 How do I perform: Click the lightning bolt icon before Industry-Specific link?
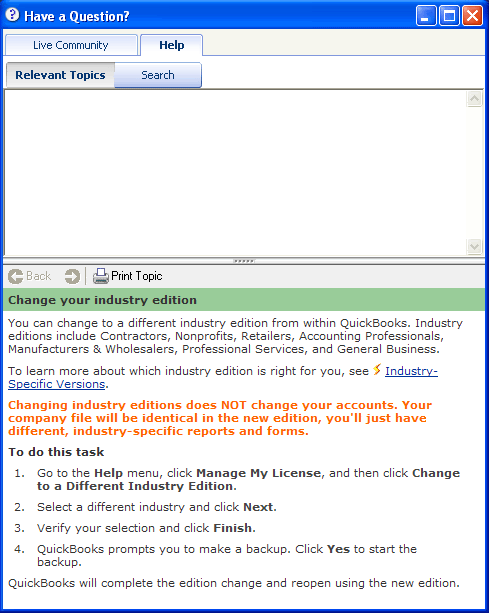tap(377, 369)
